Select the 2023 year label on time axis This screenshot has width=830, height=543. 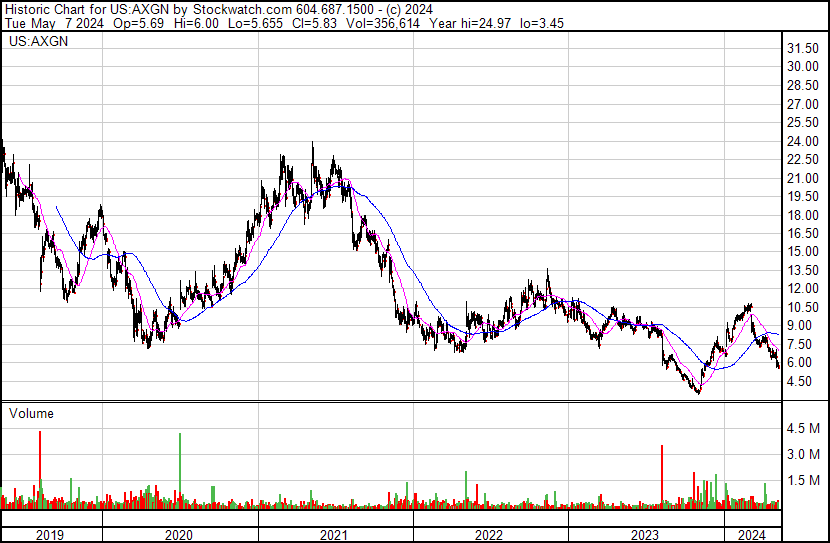pos(645,535)
